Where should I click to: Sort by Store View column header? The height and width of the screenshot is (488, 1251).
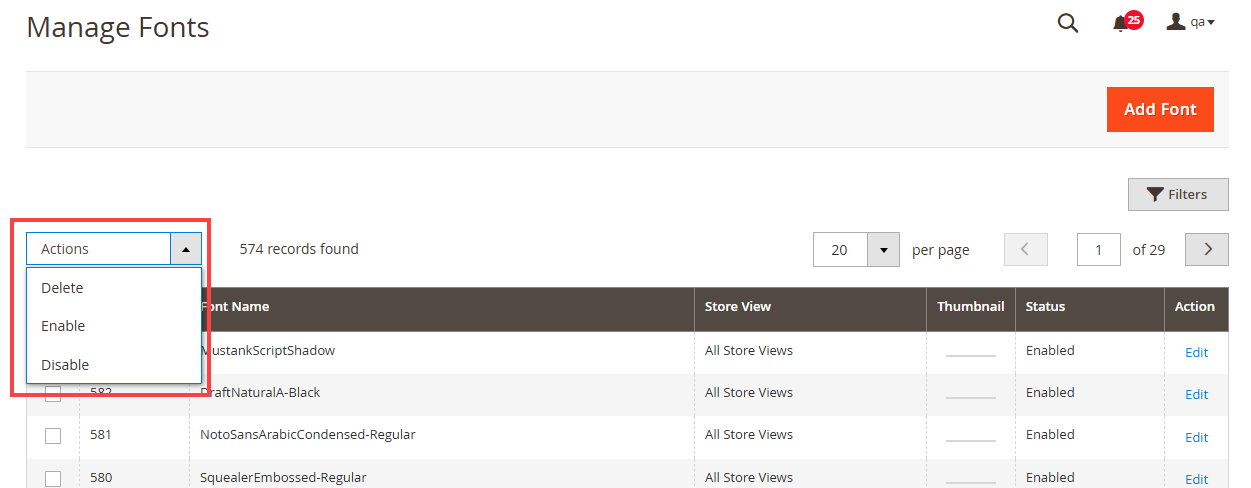(x=738, y=307)
